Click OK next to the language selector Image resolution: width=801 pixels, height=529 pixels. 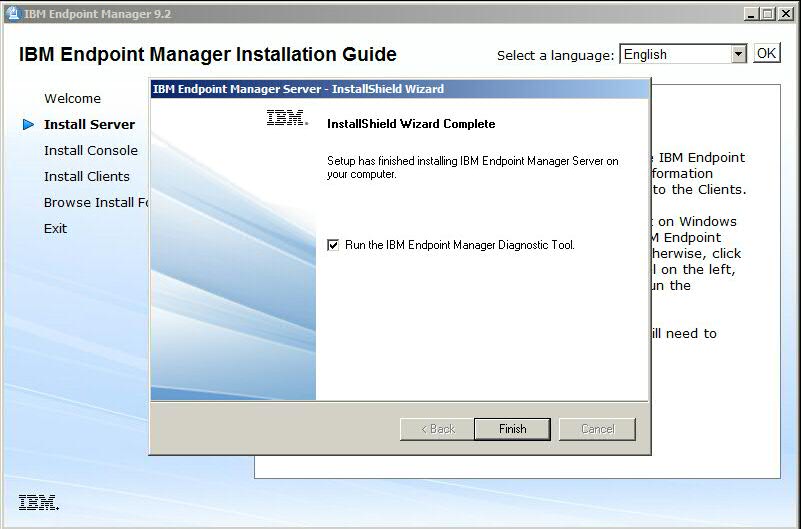click(x=767, y=53)
